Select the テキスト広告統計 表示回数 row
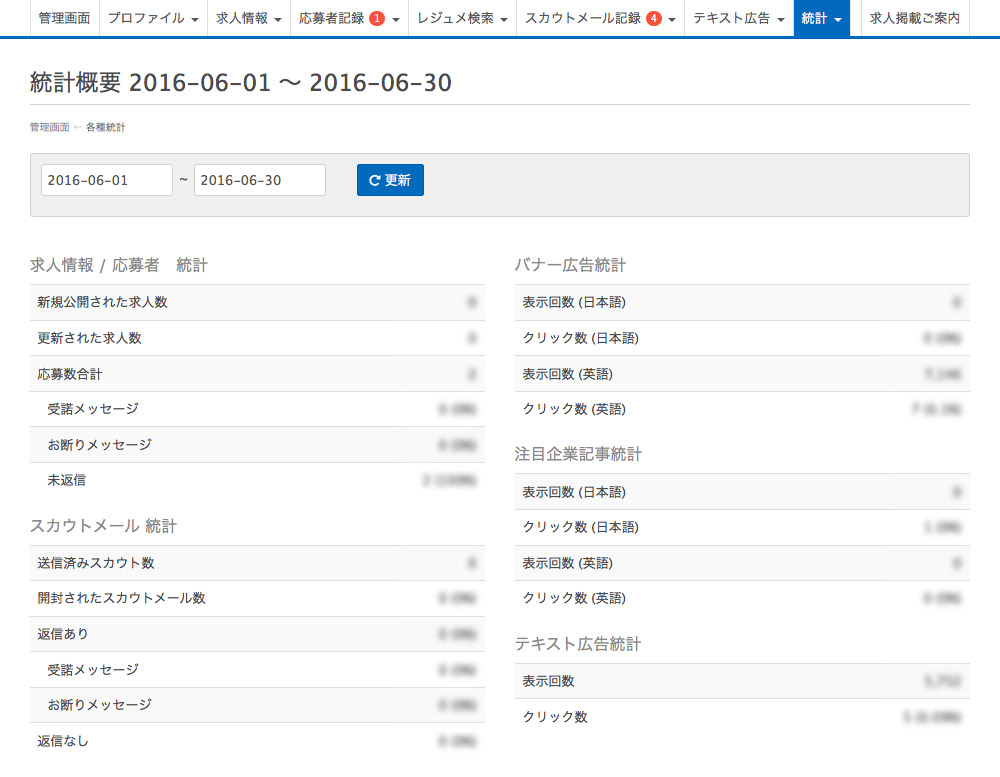Viewport: 1000px width, 777px height. click(x=741, y=681)
